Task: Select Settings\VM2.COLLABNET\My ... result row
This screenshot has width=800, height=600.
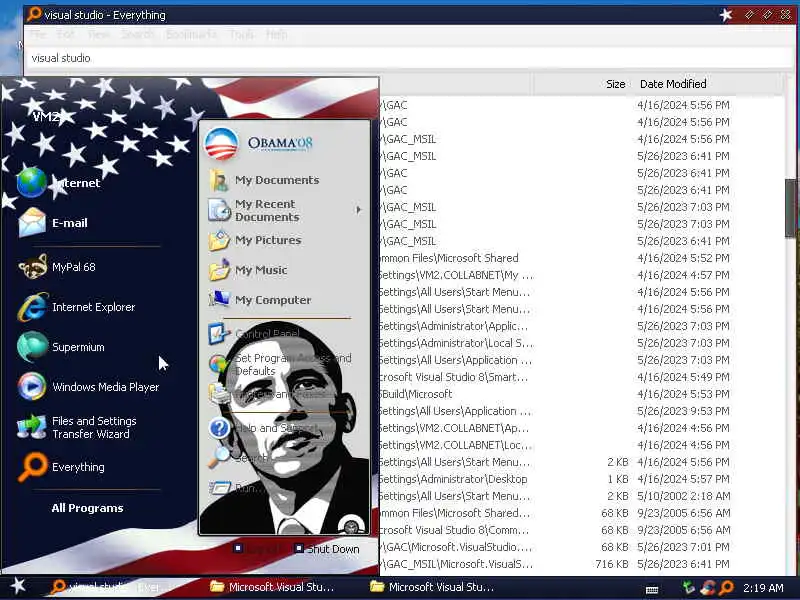Action: 582,275
